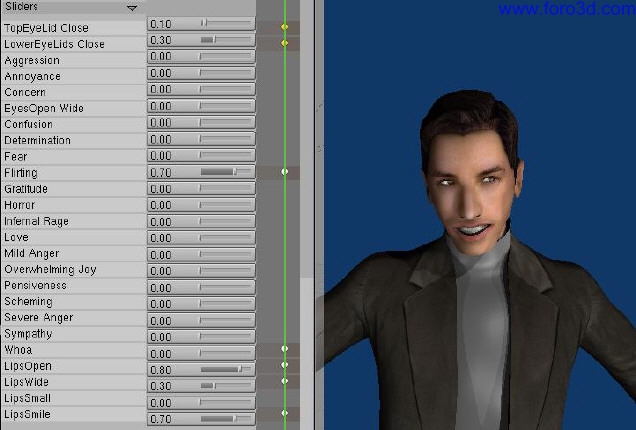Adjust the Flirting slider at 0.70
The width and height of the screenshot is (636, 430).
point(201,172)
